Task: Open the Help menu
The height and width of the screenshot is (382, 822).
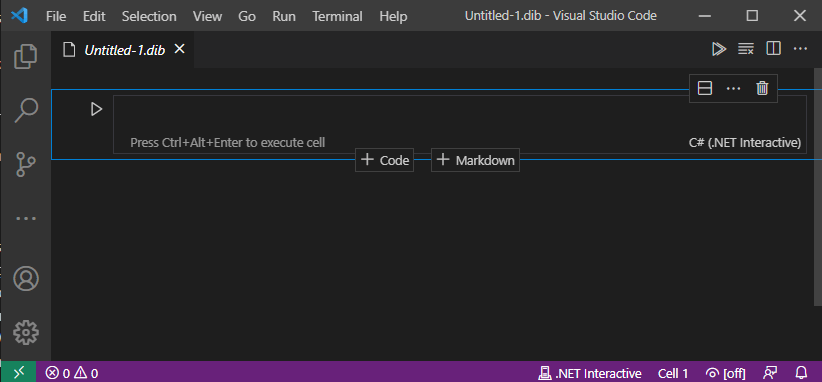Action: 393,16
